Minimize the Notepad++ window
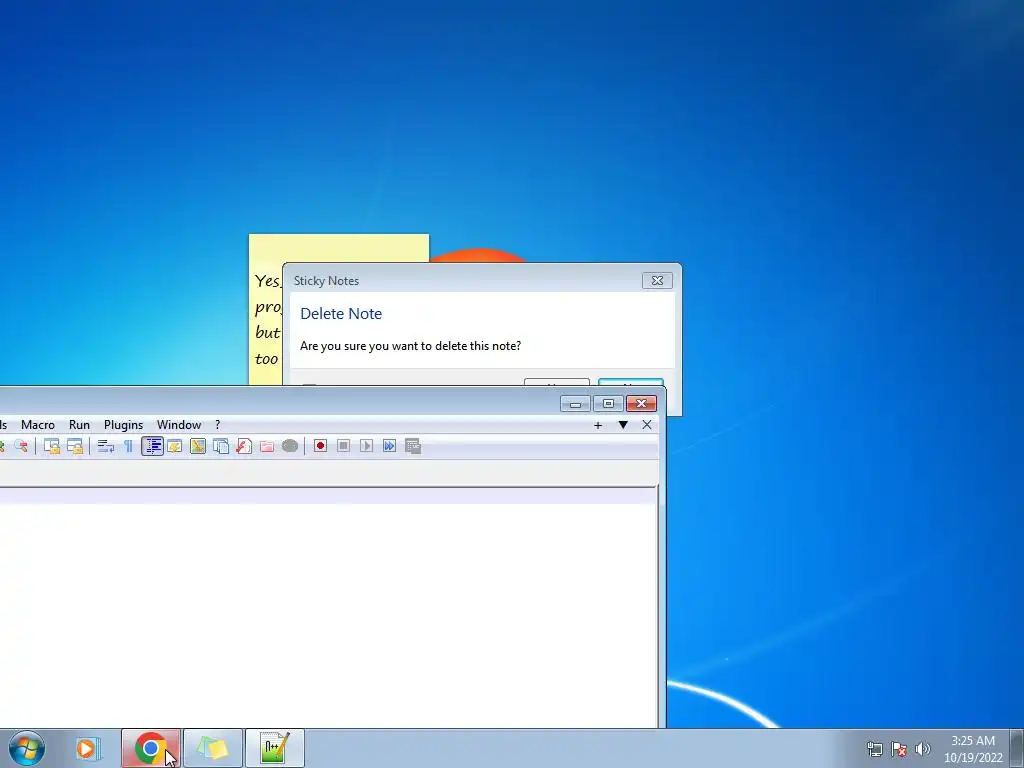The width and height of the screenshot is (1024, 768). point(575,404)
